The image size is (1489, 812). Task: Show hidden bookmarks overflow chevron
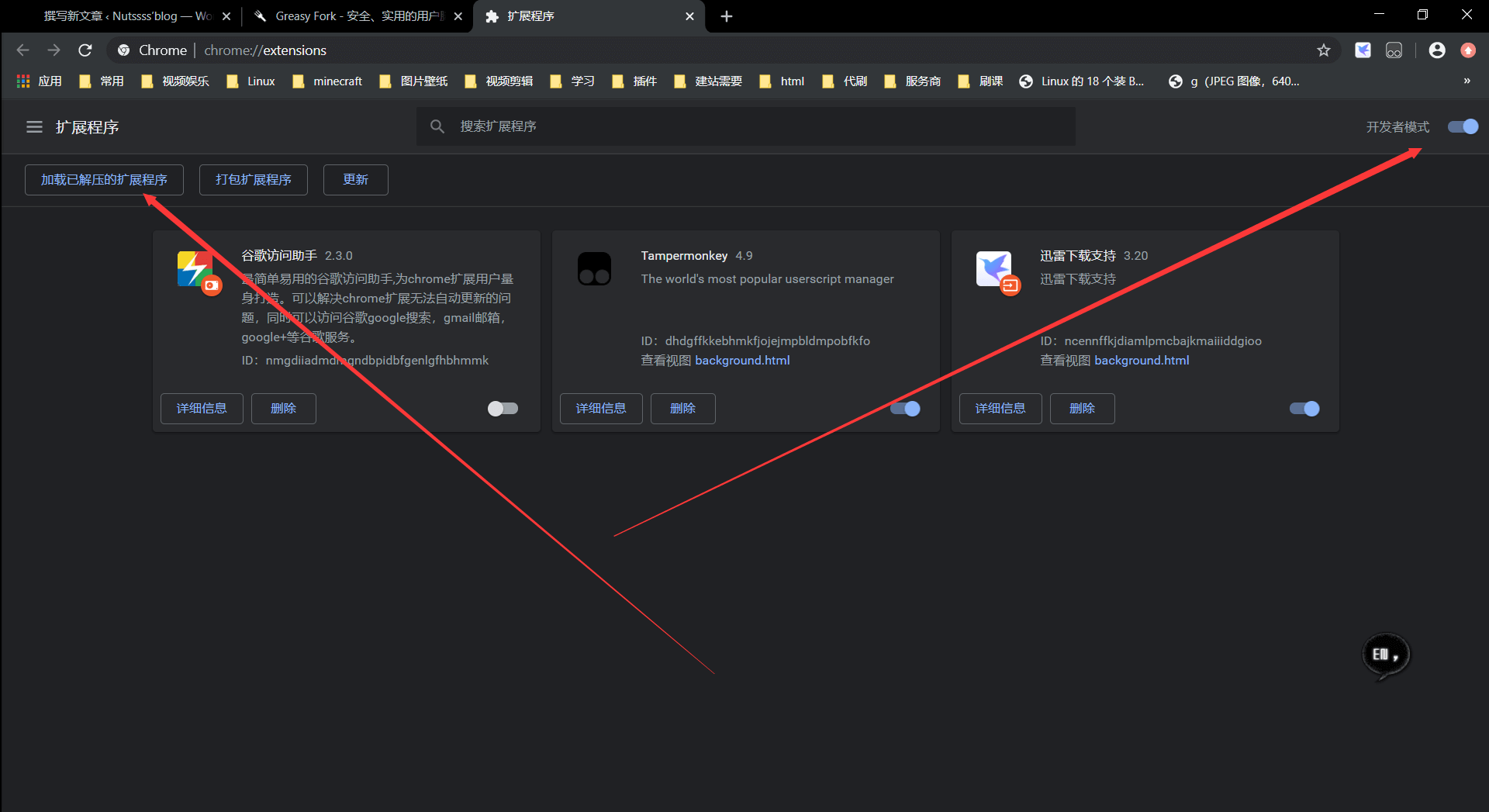pyautogui.click(x=1467, y=81)
